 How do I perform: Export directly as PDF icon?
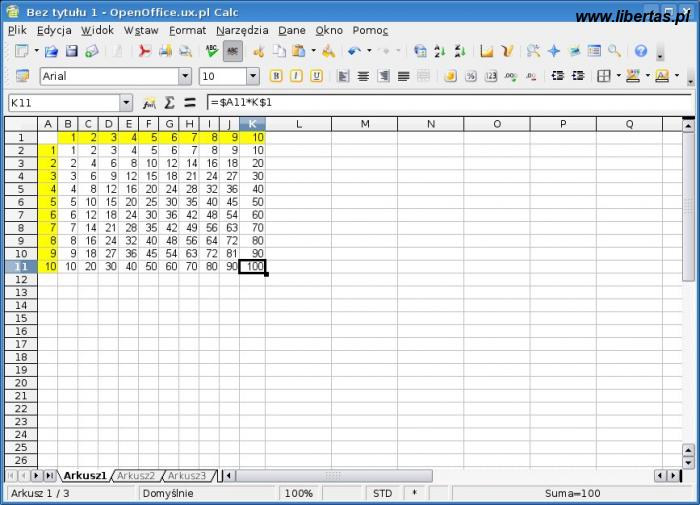144,51
